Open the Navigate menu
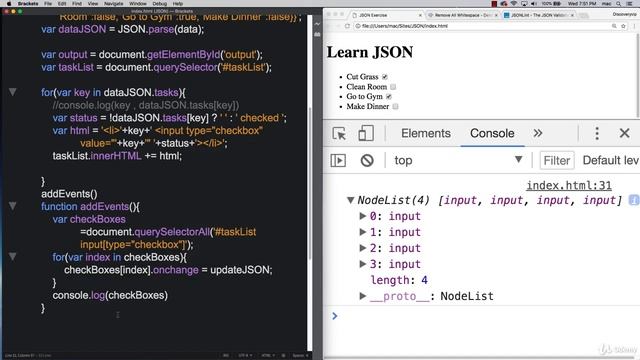The width and height of the screenshot is (640, 360). click(113, 3)
